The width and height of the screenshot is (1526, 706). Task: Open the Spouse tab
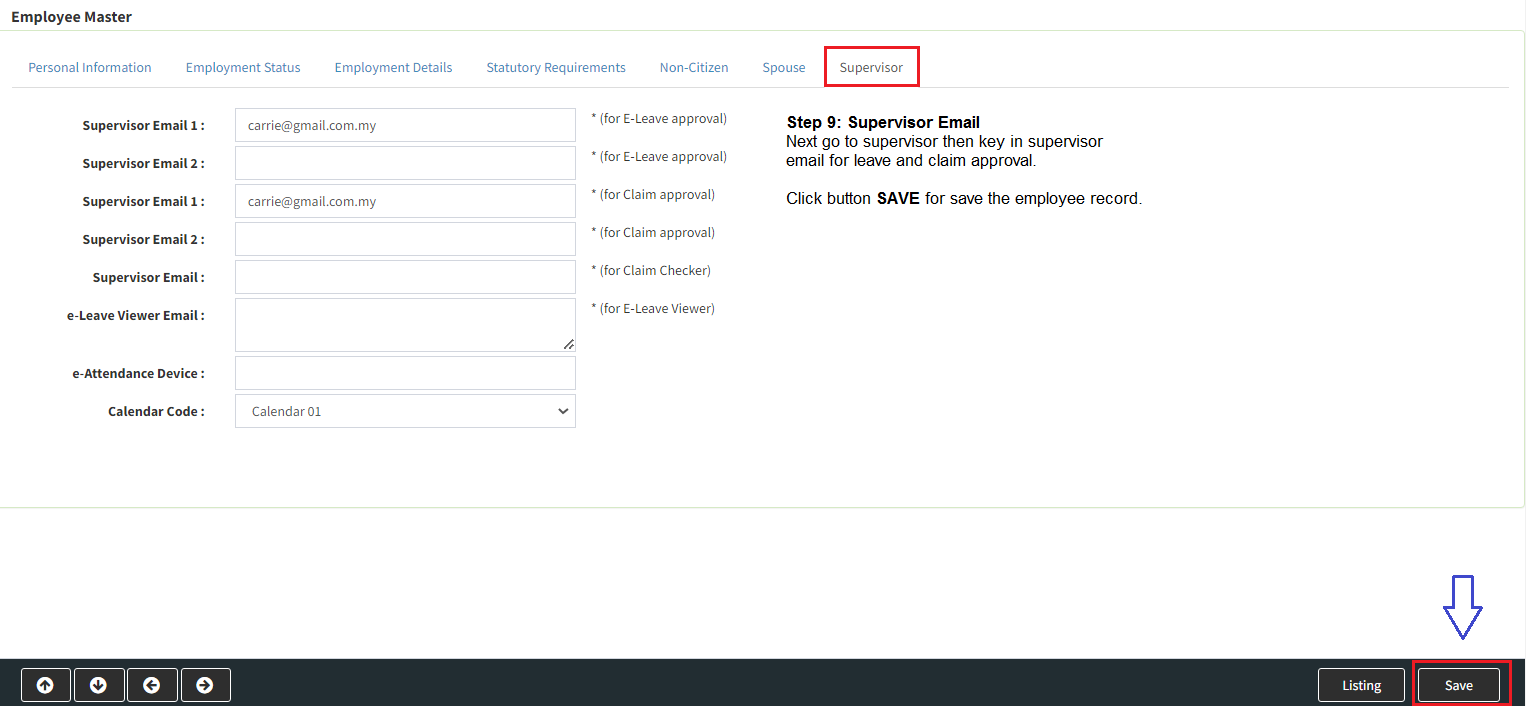(784, 67)
